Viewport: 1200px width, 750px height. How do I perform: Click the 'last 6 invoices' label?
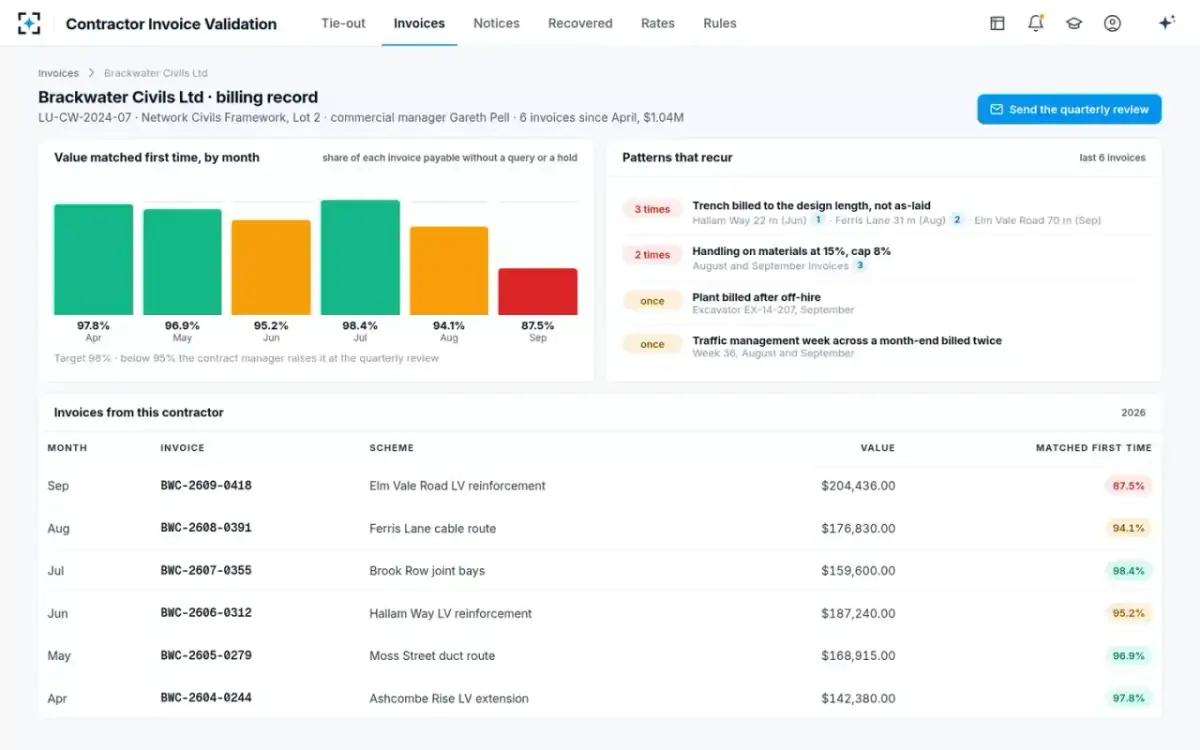tap(1112, 157)
